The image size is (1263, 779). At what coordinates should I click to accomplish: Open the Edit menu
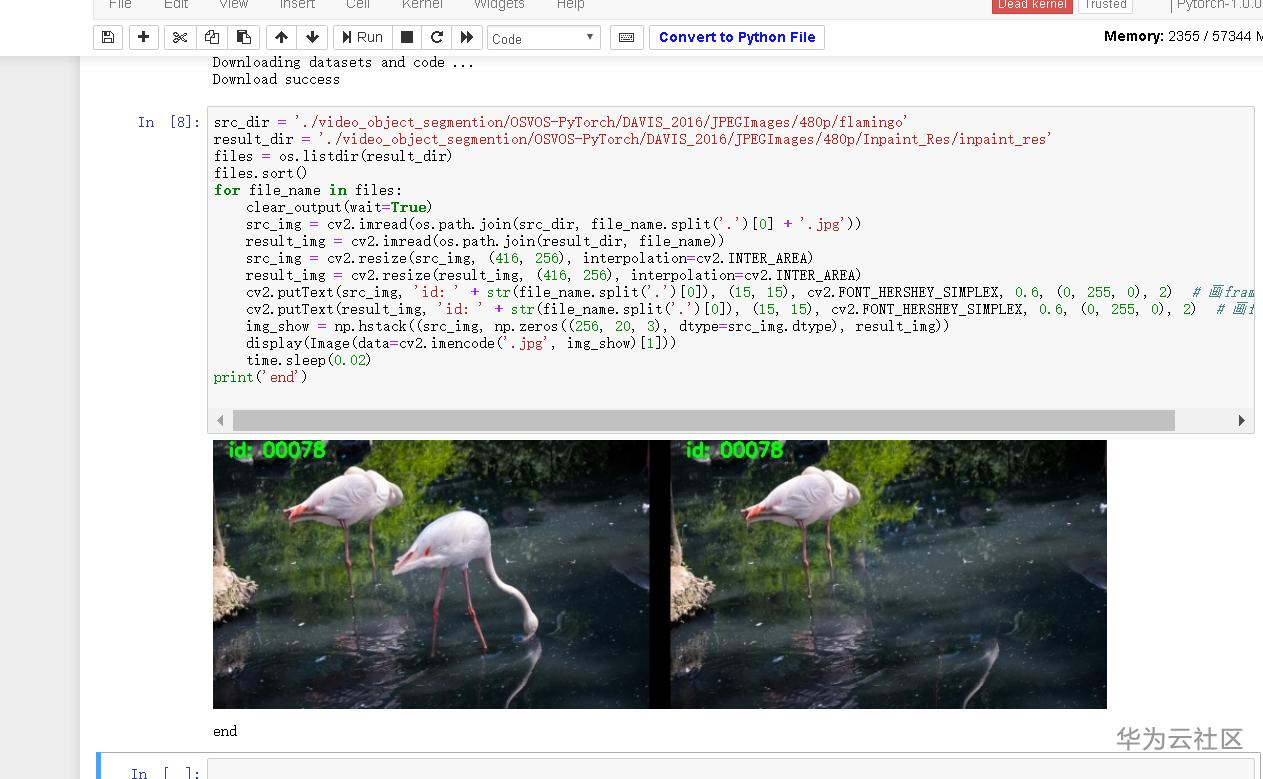point(176,5)
